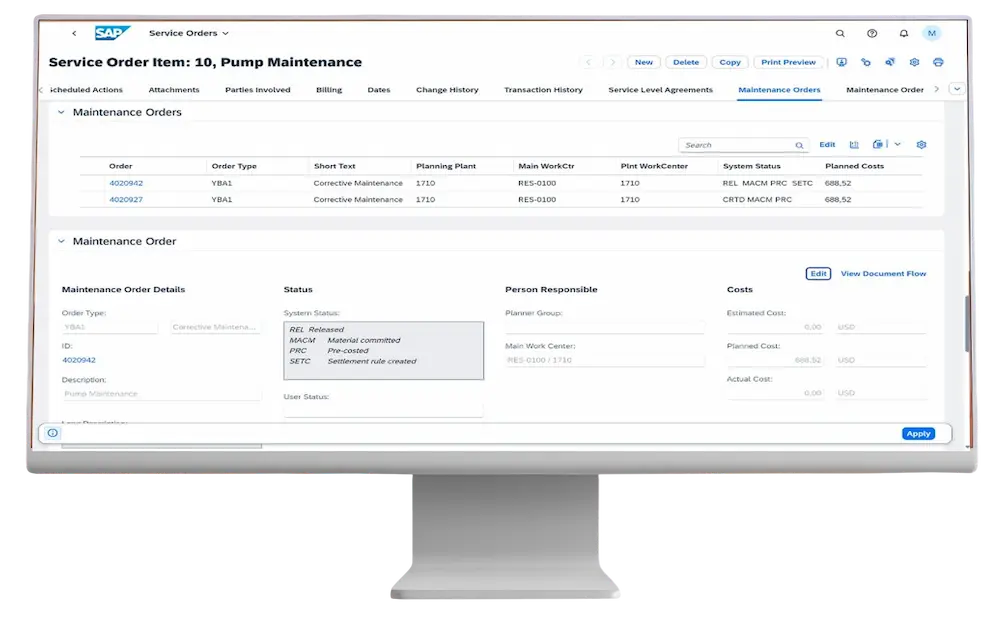1000x619 pixels.
Task: Click the Planning Plant column header
Action: click(446, 166)
